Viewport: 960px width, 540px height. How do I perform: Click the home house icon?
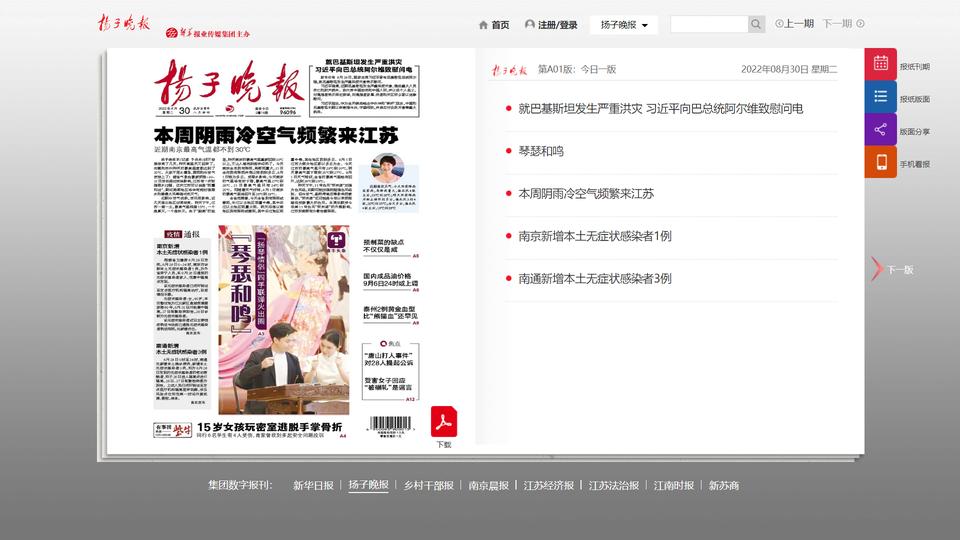pyautogui.click(x=483, y=24)
